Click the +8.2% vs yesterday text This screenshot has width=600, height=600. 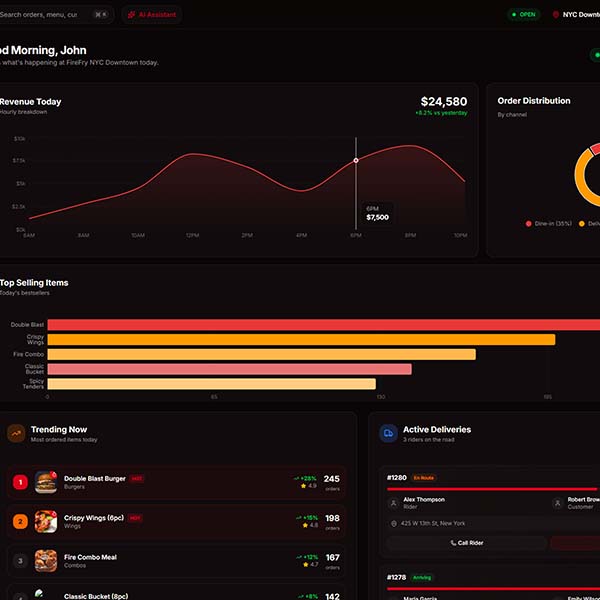pyautogui.click(x=441, y=113)
